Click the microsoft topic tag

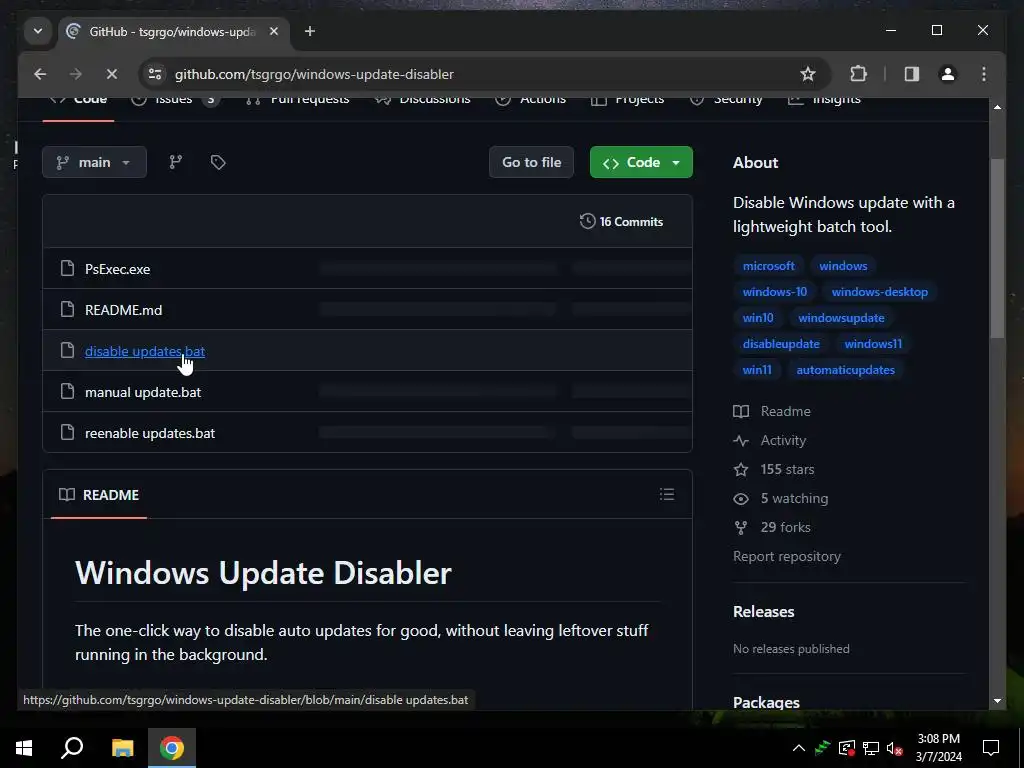click(768, 266)
